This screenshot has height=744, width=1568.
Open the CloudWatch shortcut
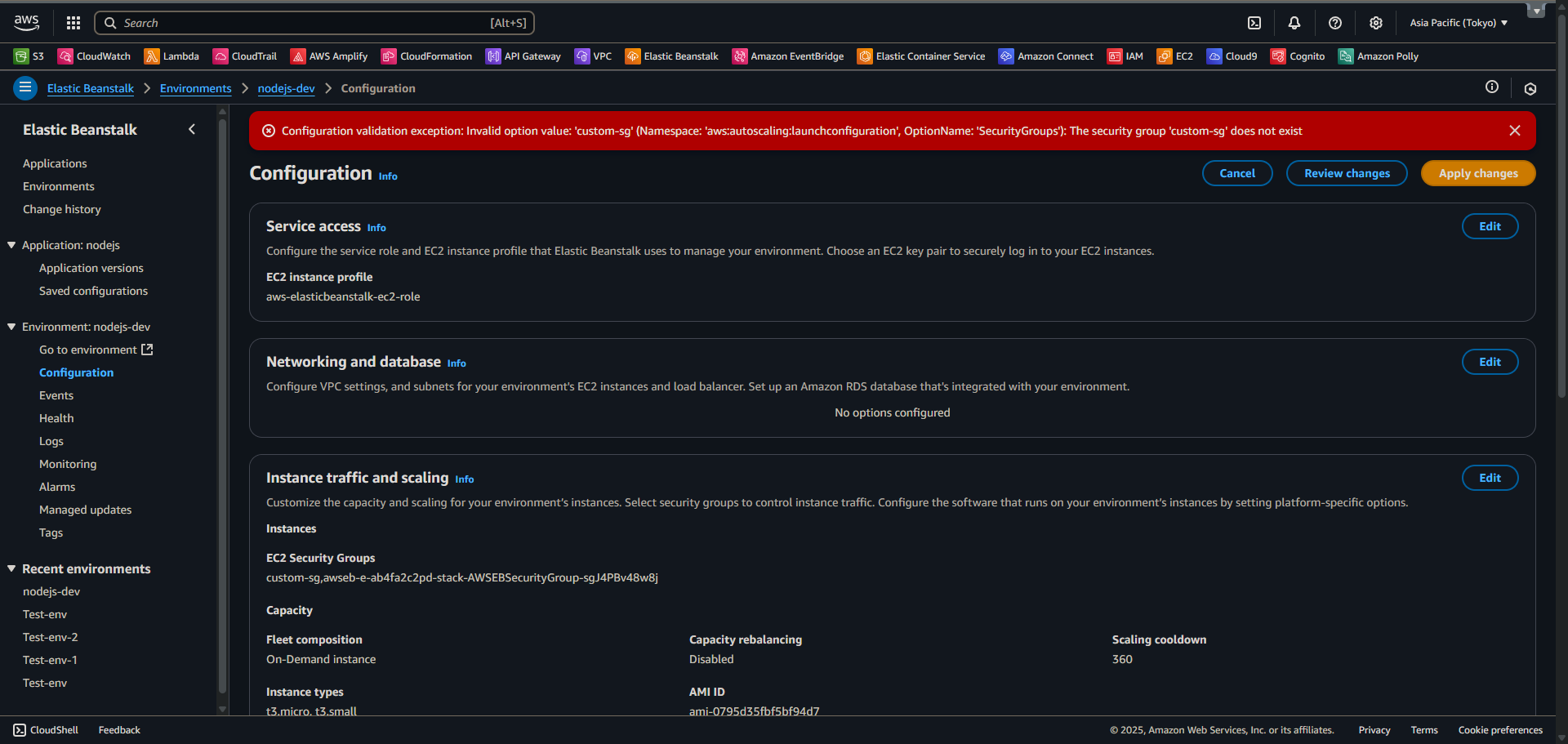click(94, 56)
